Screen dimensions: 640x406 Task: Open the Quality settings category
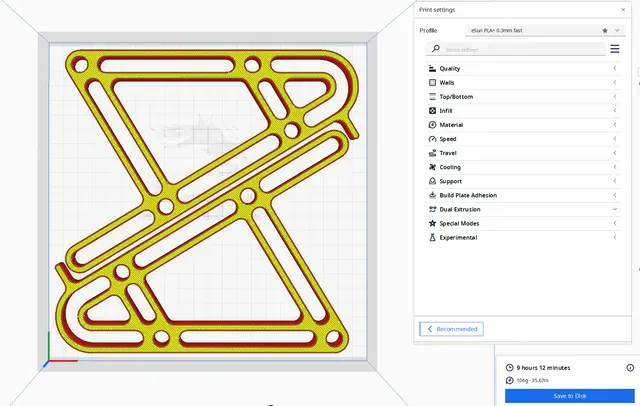point(522,69)
